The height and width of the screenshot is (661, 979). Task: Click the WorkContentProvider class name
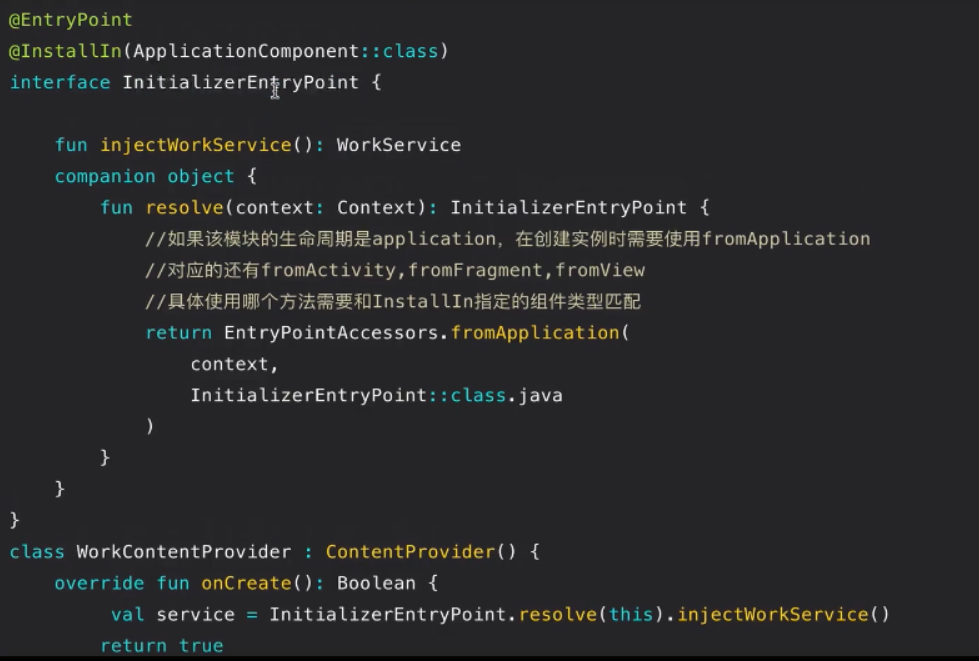(184, 552)
